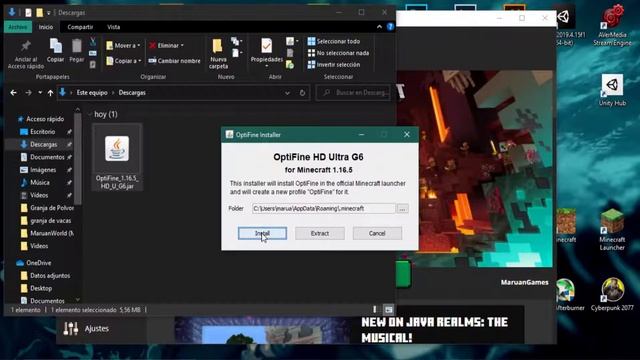The width and height of the screenshot is (640, 360).
Task: Click the Buscar en Descargas search box
Action: click(353, 93)
